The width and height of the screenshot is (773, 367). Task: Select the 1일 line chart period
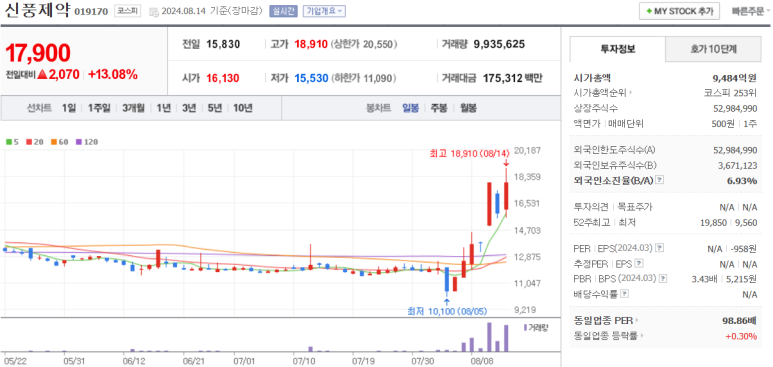[x=69, y=108]
